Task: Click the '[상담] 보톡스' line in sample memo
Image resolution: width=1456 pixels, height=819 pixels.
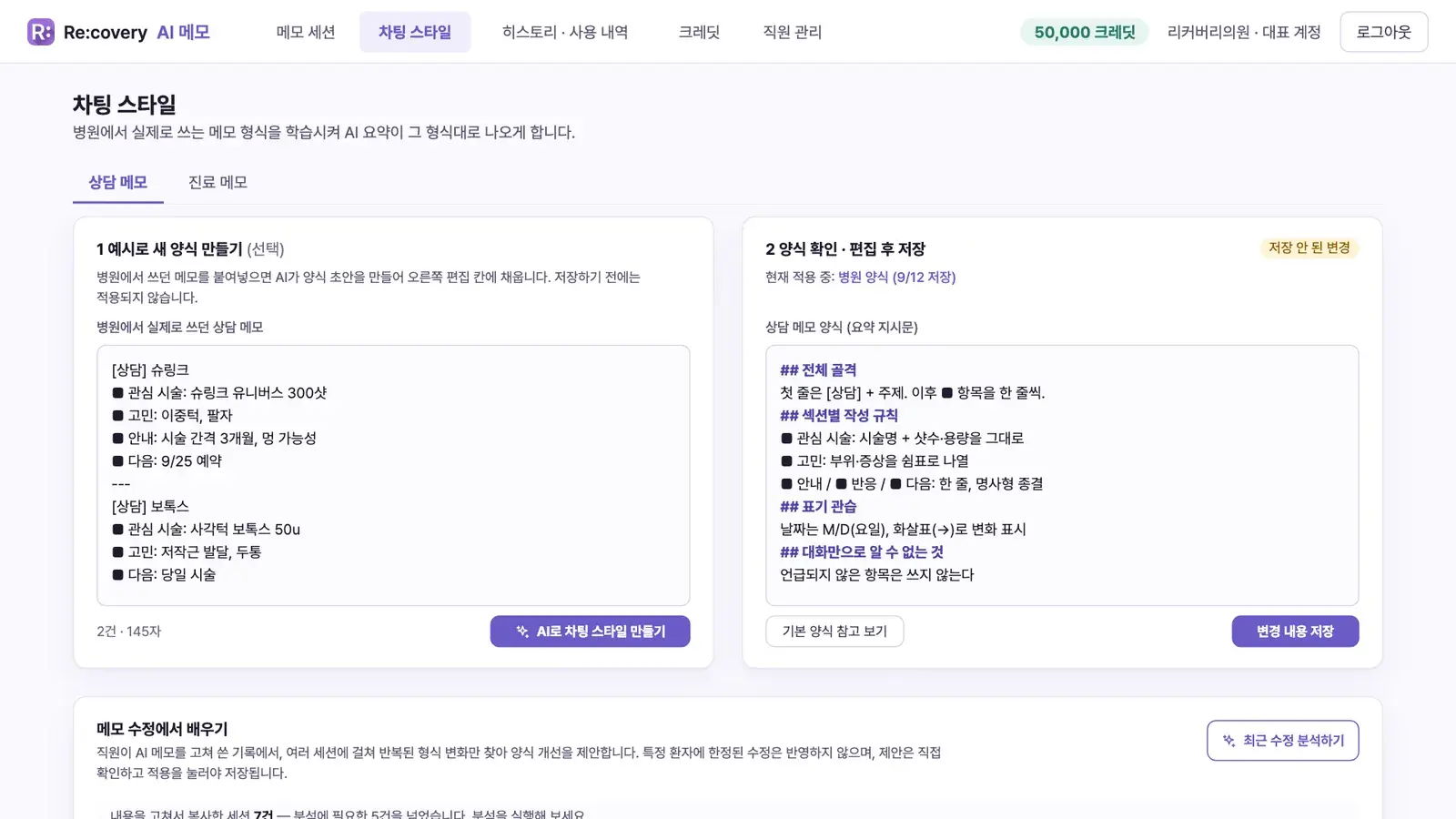Action: [x=150, y=507]
